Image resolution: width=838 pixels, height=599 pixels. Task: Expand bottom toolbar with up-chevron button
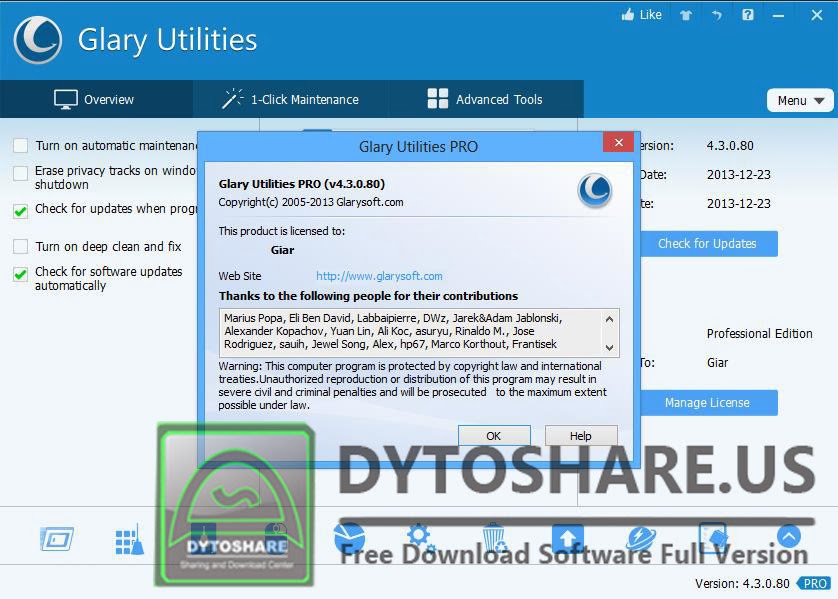pos(789,536)
